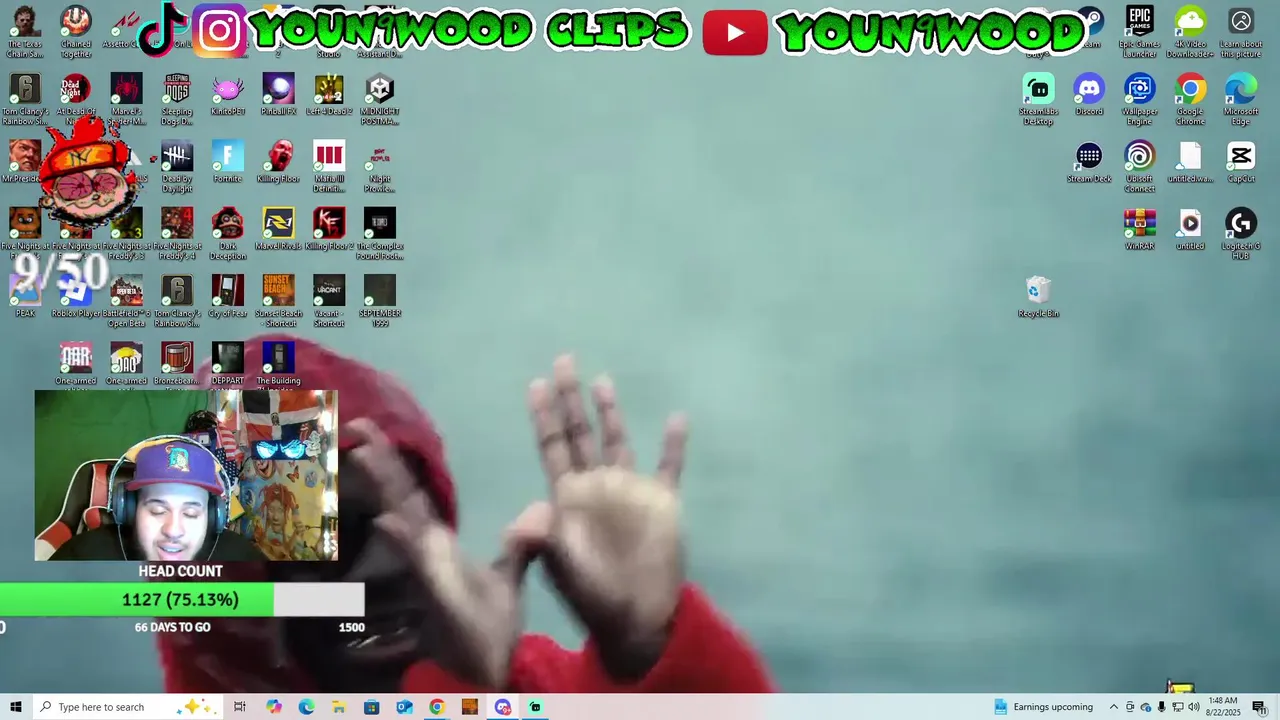Switch to Google Chrome in taskbar
The height and width of the screenshot is (720, 1280).
tap(437, 707)
